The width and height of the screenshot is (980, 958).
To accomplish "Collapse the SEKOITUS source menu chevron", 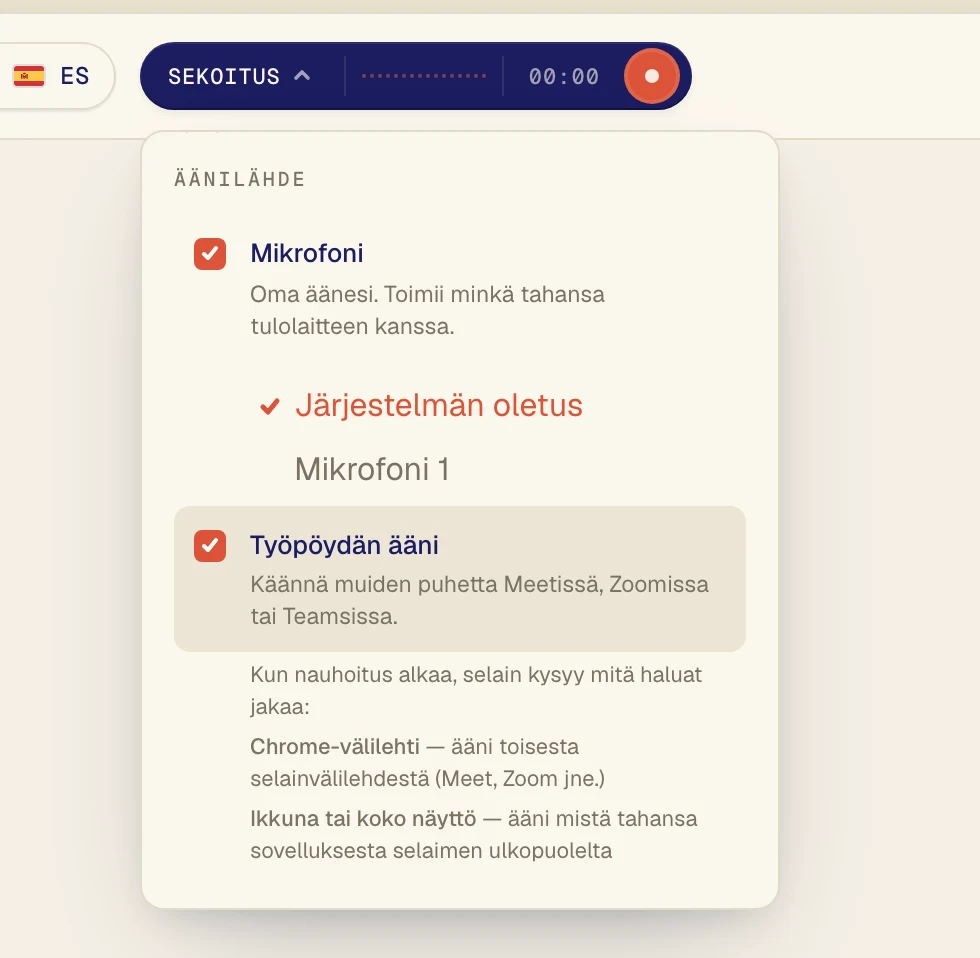I will (x=302, y=76).
